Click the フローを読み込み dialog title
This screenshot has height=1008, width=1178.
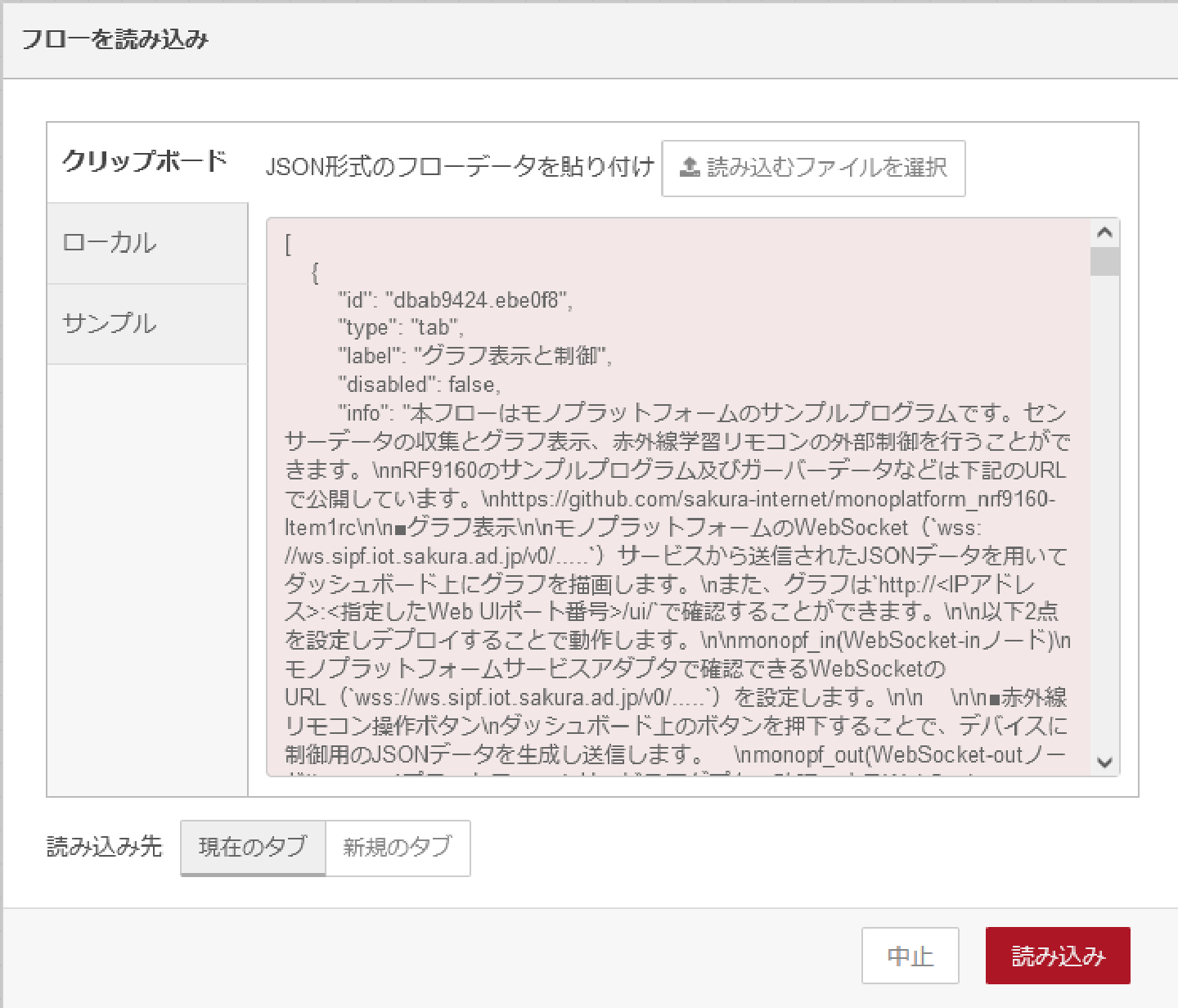(115, 39)
